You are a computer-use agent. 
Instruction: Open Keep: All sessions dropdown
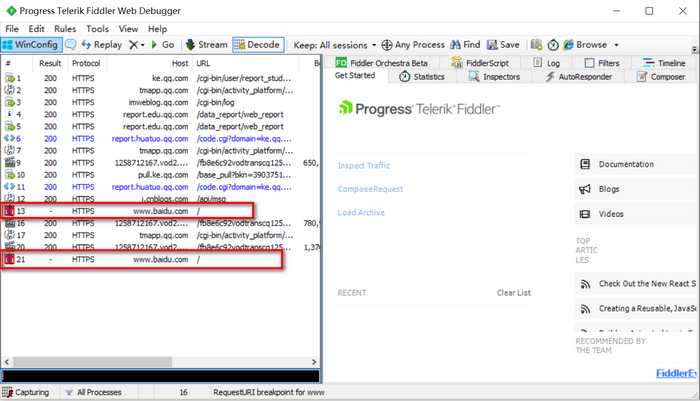[x=335, y=45]
